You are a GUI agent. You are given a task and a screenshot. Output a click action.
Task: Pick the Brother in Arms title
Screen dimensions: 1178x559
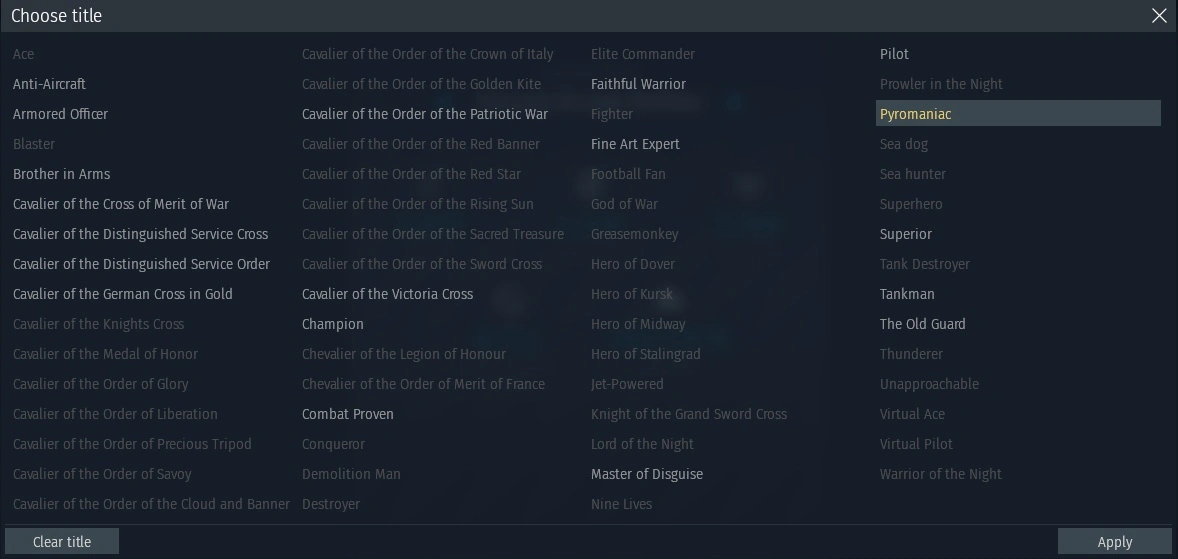point(61,174)
